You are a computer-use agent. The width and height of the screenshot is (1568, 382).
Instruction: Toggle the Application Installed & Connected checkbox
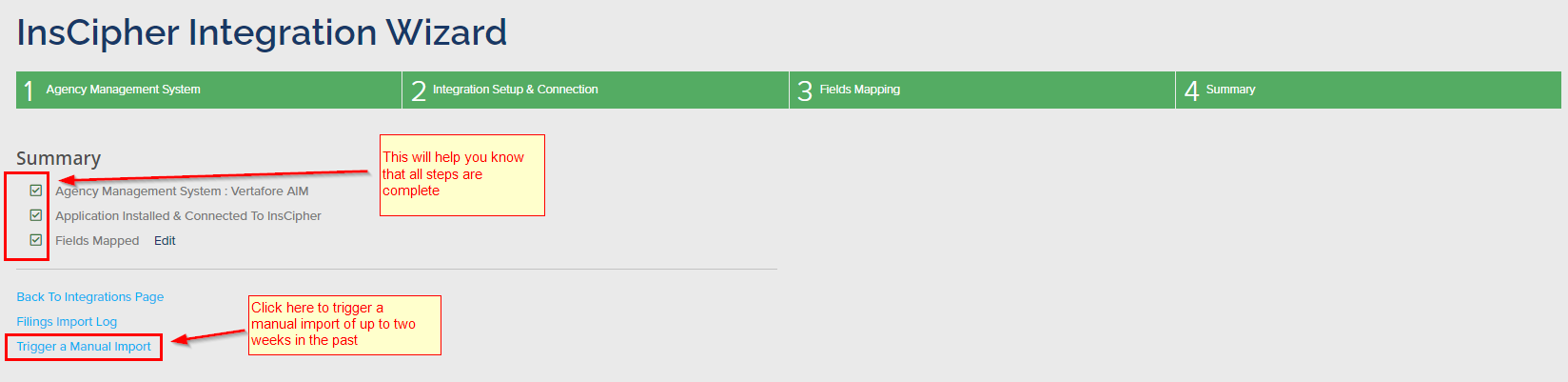pos(36,215)
